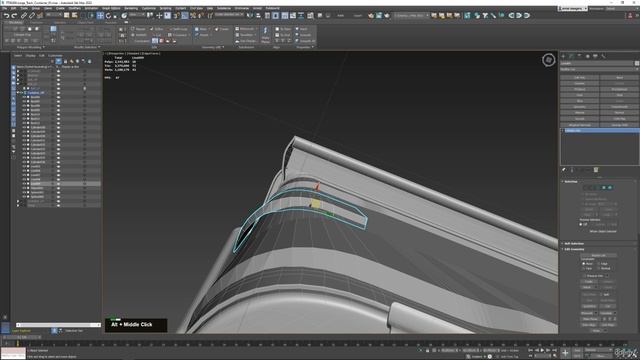Click Repeat Last button in Edit Geometry
This screenshot has height=360, width=640.
click(x=599, y=256)
